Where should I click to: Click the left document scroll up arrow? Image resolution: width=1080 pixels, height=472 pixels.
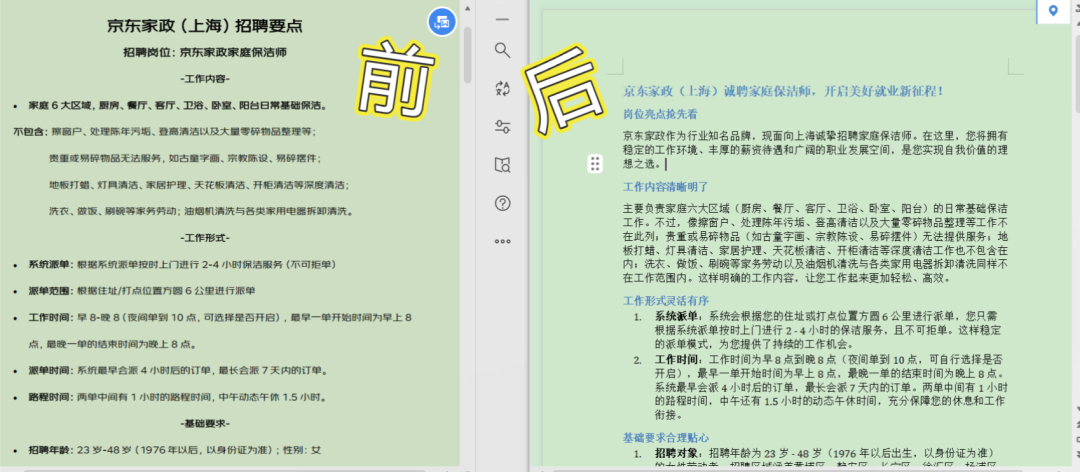pos(468,8)
